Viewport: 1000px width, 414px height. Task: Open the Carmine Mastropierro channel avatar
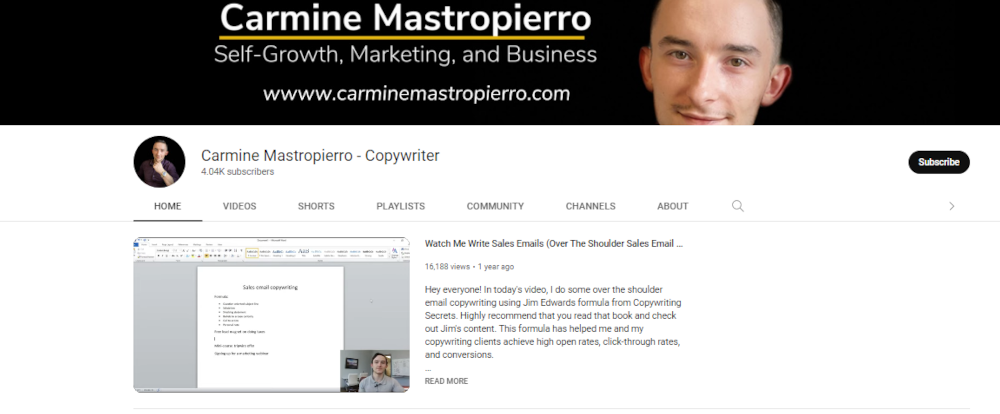(x=159, y=161)
